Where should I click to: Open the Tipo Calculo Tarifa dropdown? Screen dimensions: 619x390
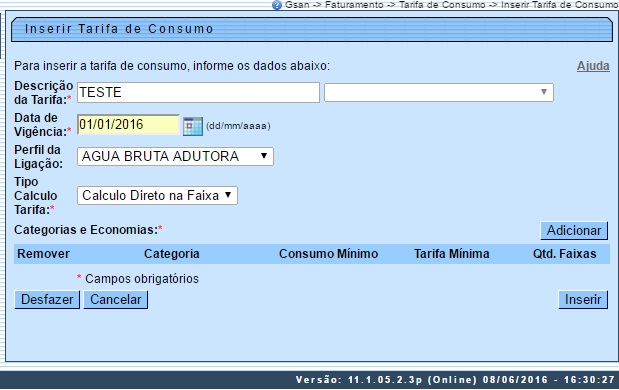click(x=158, y=195)
